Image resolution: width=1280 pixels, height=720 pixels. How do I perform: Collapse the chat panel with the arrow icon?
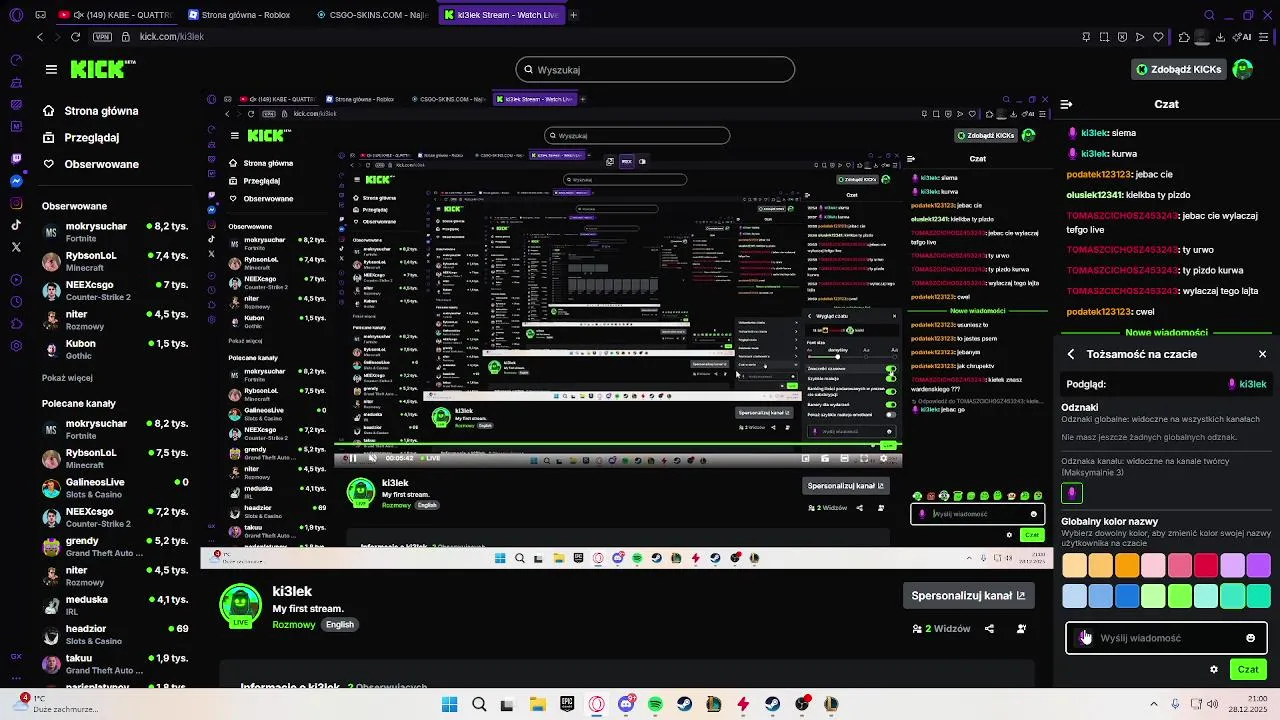pyautogui.click(x=1066, y=104)
